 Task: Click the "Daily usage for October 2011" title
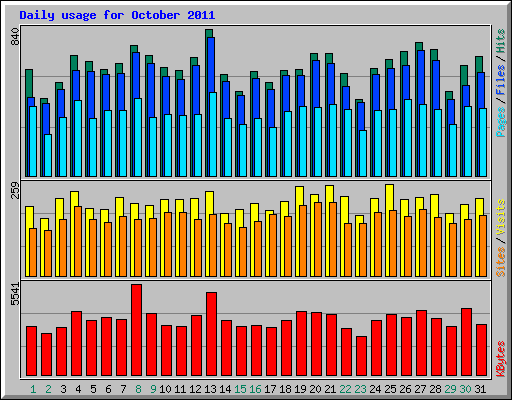click(x=117, y=15)
